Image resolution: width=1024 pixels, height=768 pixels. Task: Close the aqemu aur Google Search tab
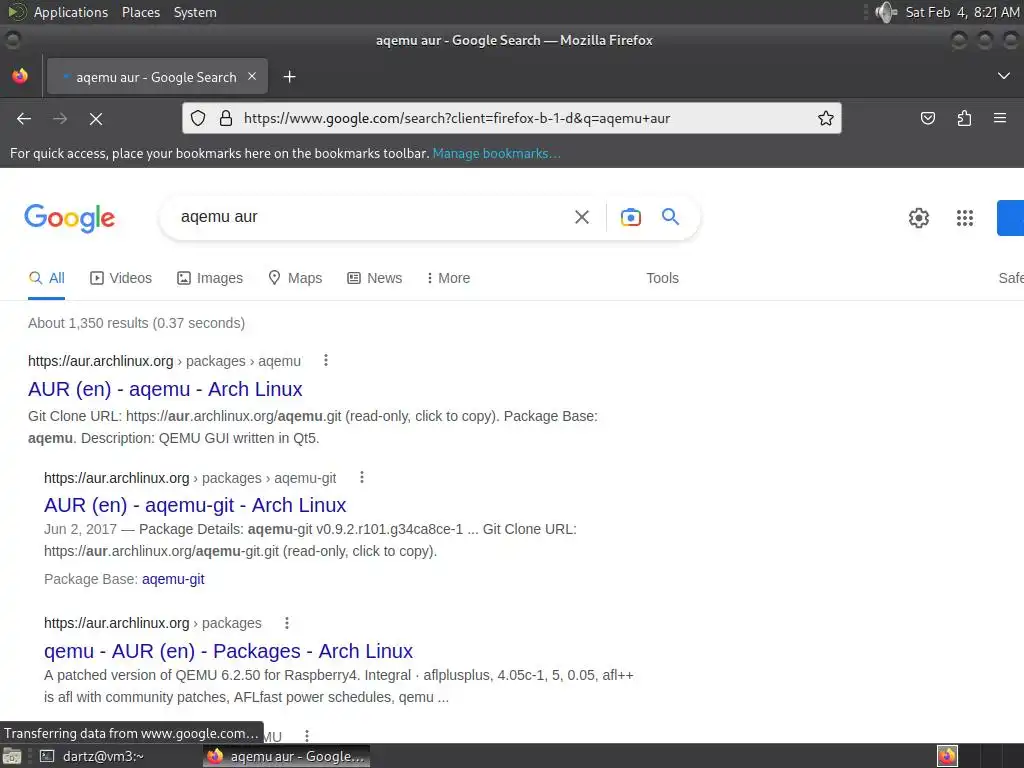point(252,76)
